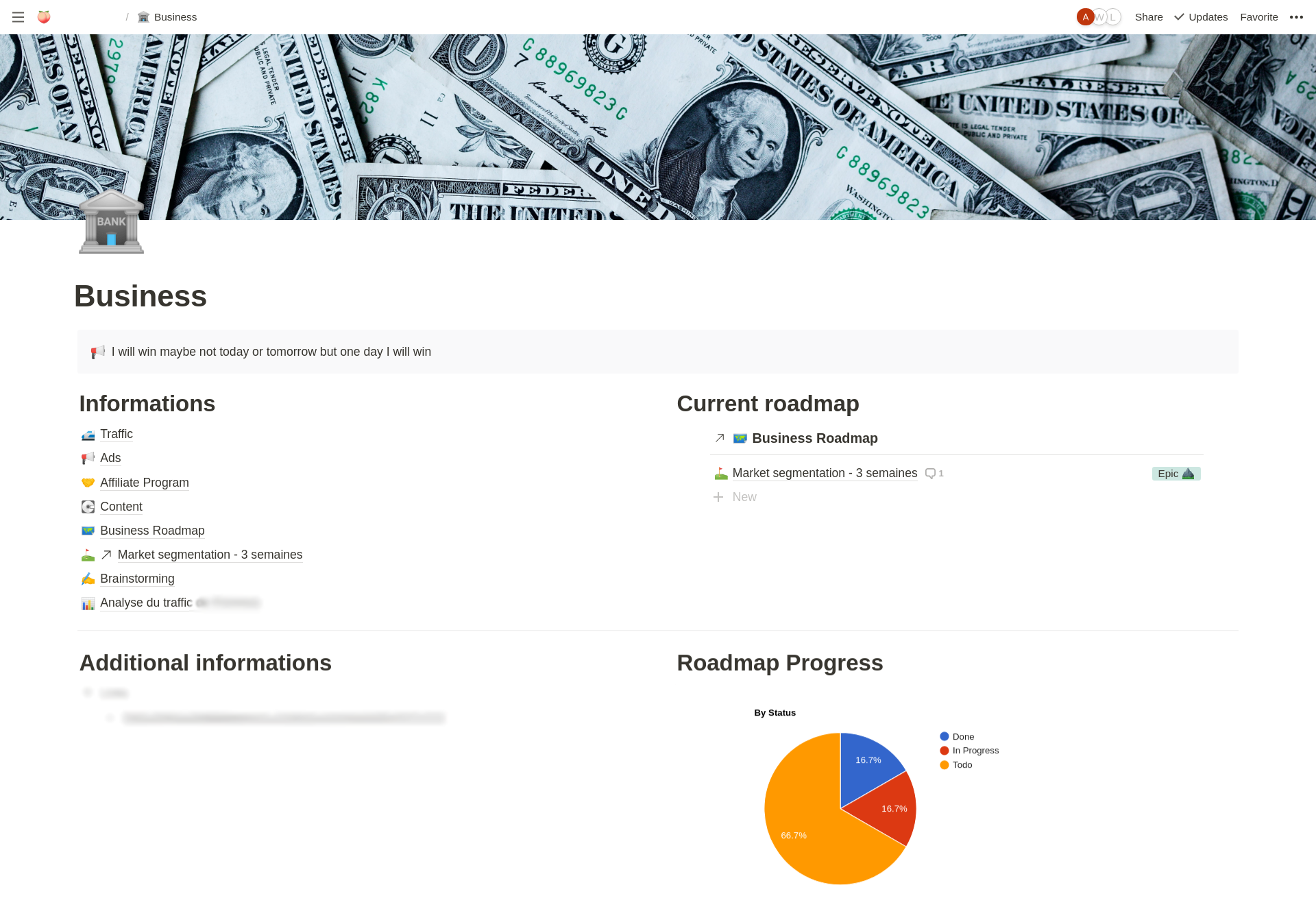Expand Market segmentation Epic label
This screenshot has height=922, width=1316.
1176,473
